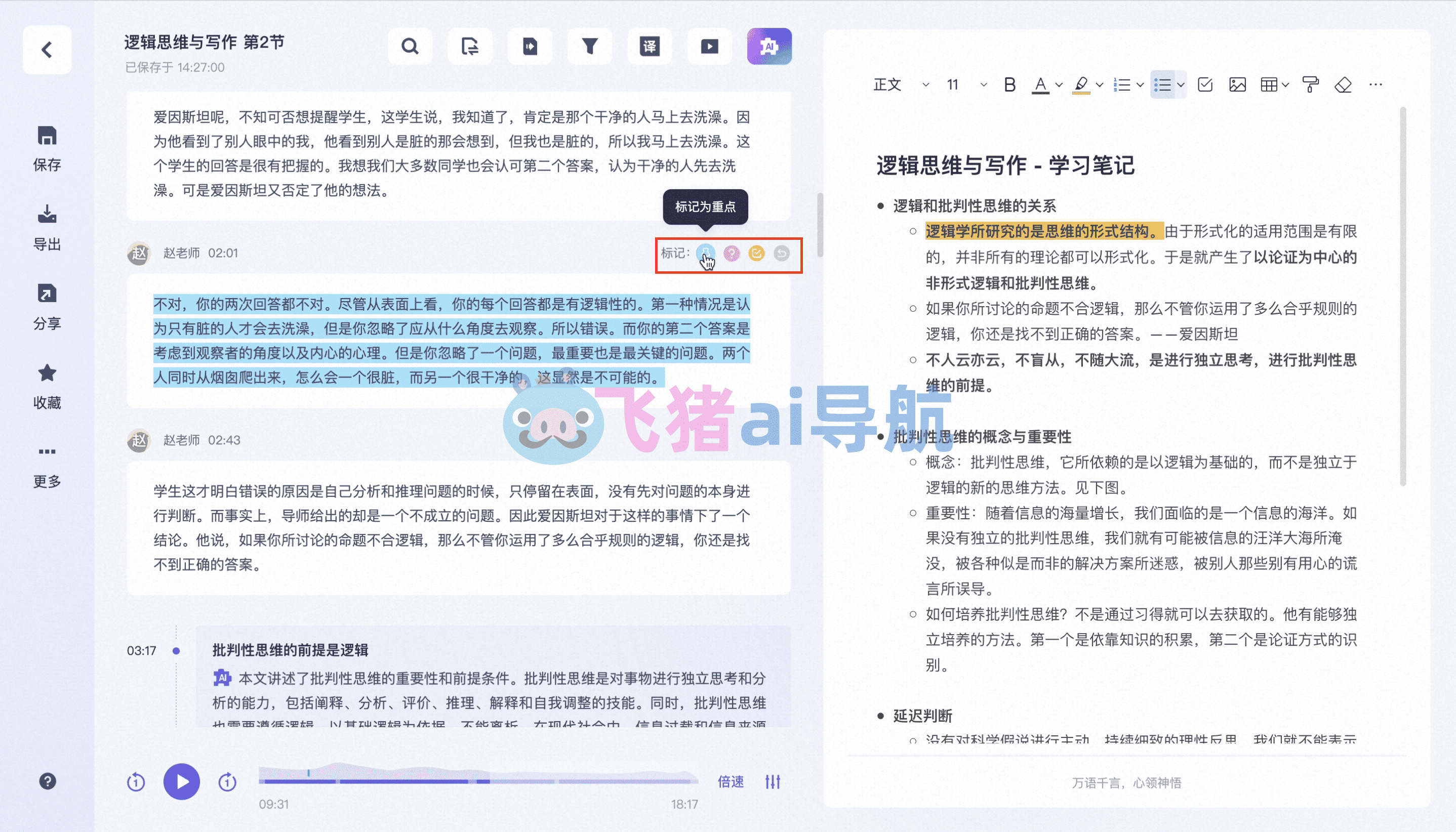The width and height of the screenshot is (1456, 832).
Task: Click the 分享 share icon in sidebar
Action: coord(47,293)
